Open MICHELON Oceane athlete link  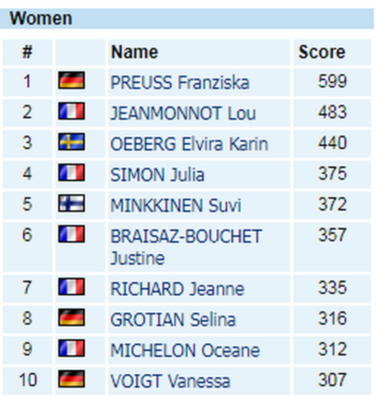click(x=185, y=350)
